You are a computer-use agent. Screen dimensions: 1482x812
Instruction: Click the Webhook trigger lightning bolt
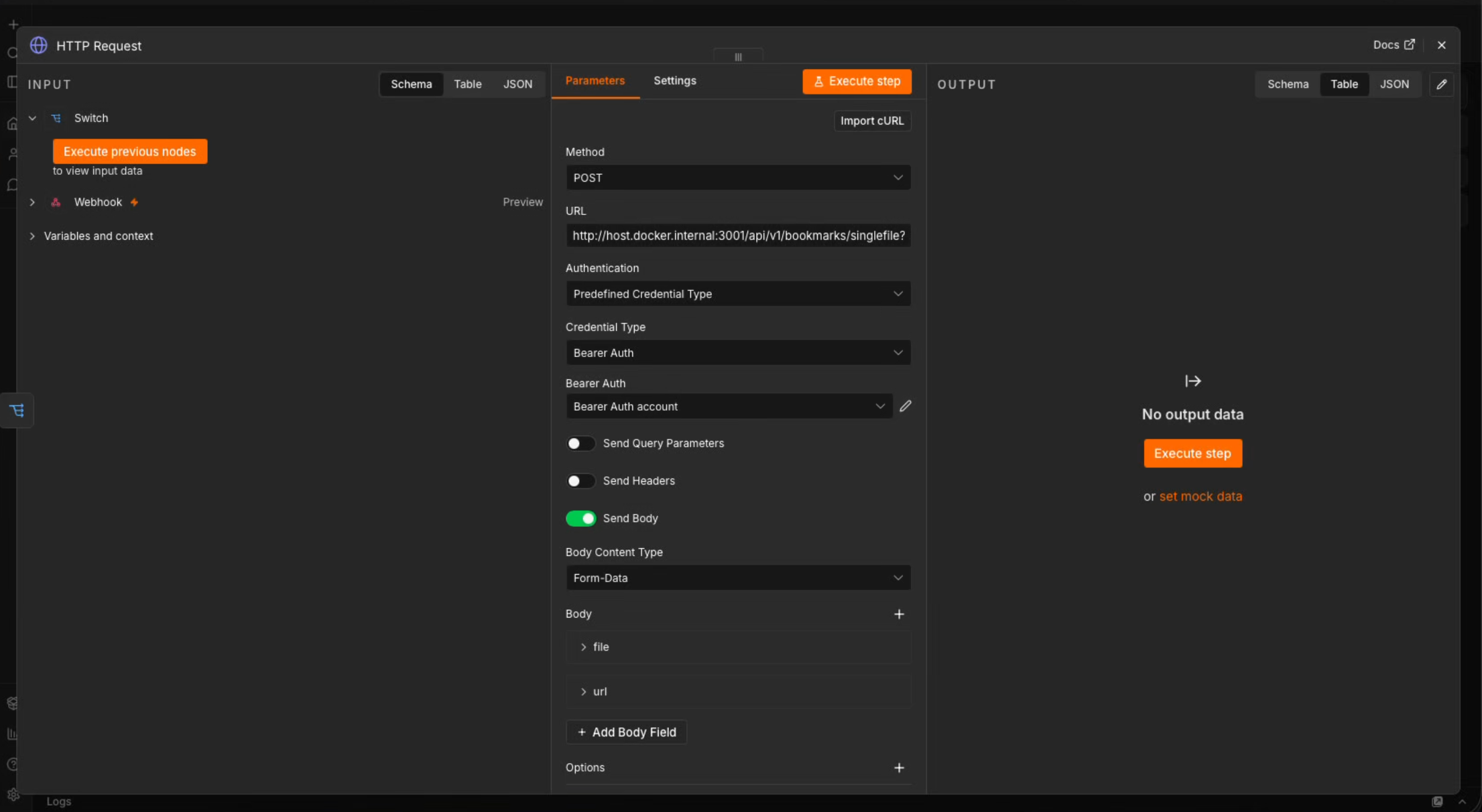tap(135, 202)
